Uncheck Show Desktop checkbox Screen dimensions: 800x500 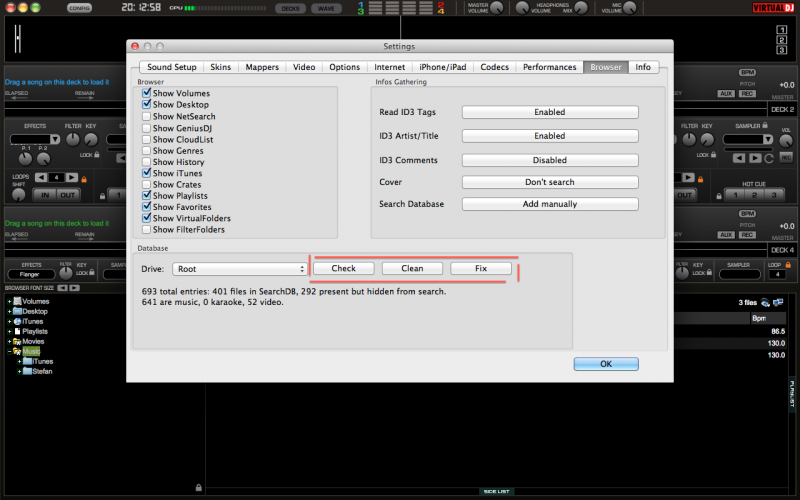pyautogui.click(x=147, y=104)
